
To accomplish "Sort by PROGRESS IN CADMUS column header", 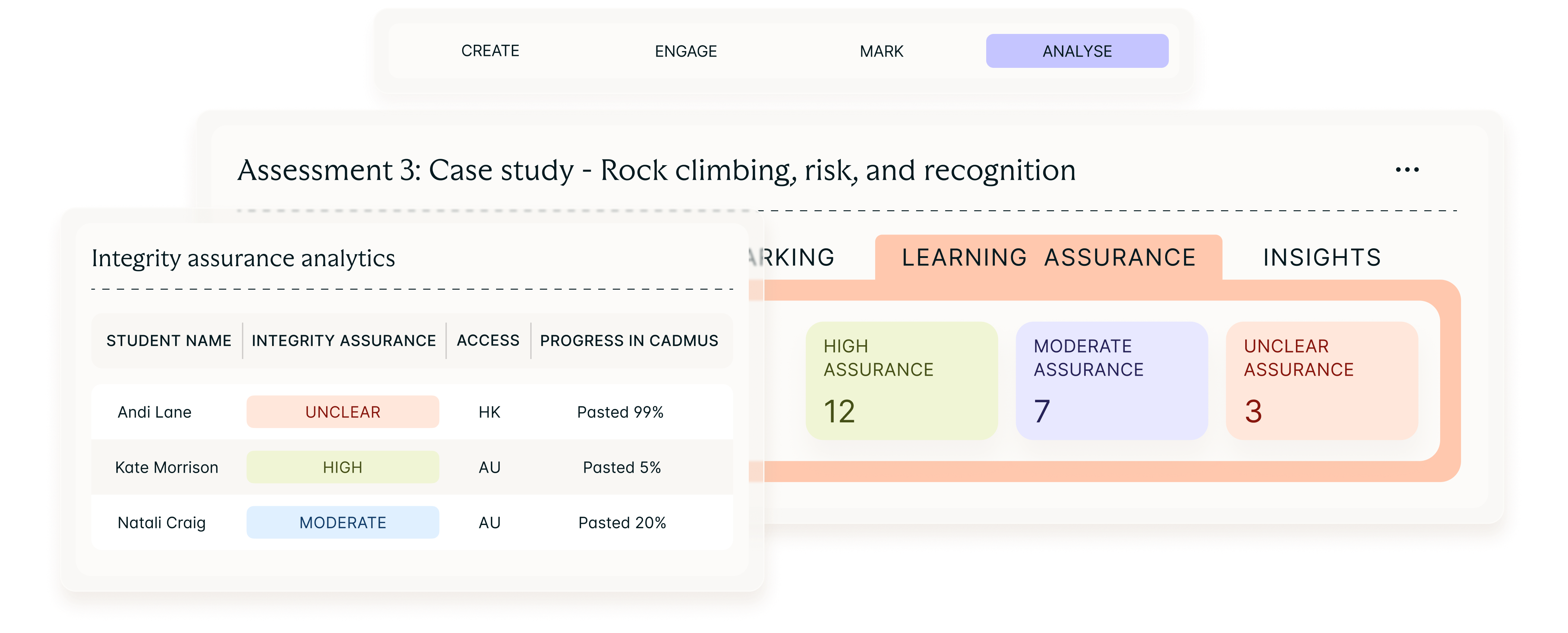I will coord(629,341).
